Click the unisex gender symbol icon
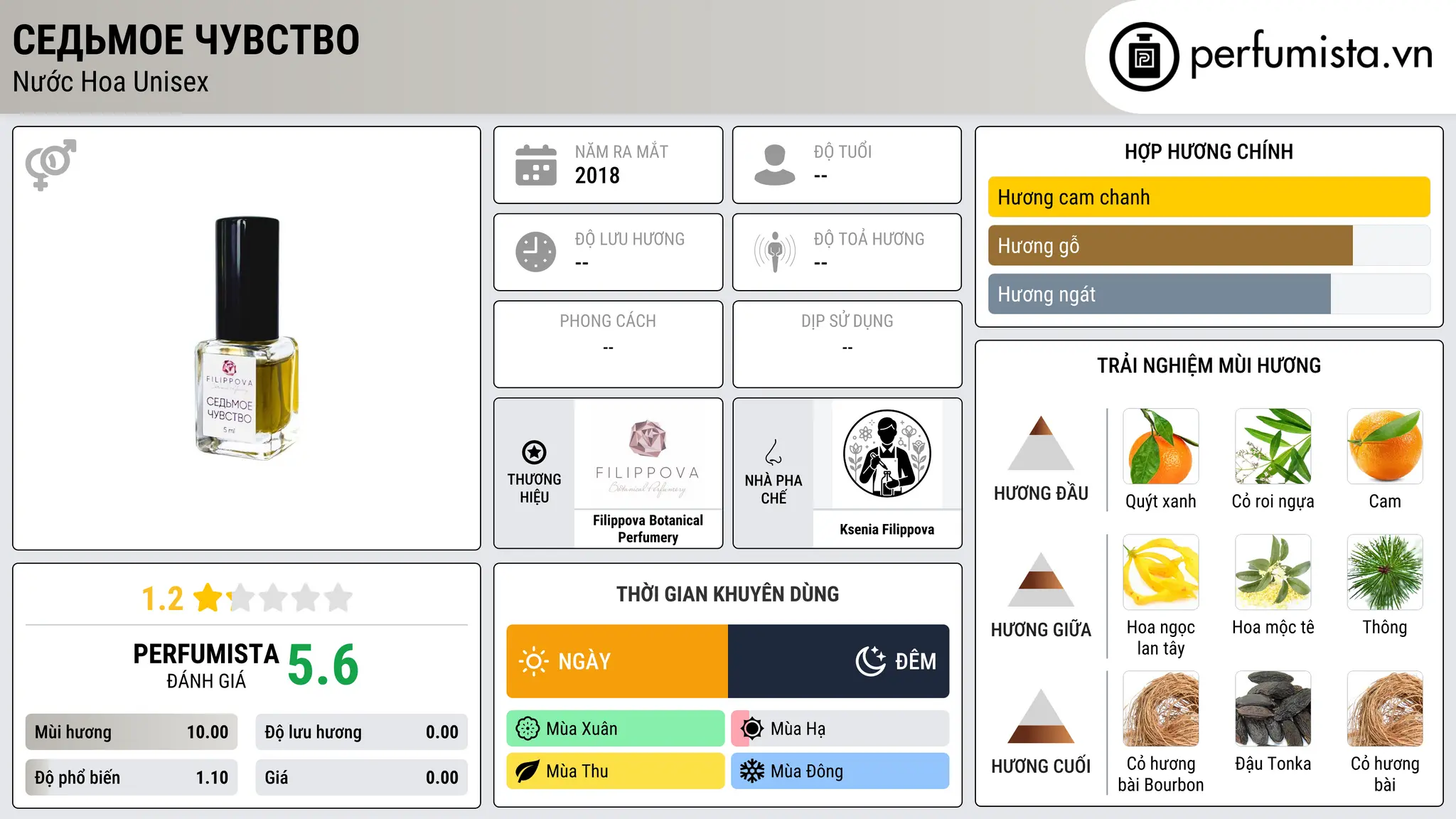The width and height of the screenshot is (1456, 819). tap(50, 164)
